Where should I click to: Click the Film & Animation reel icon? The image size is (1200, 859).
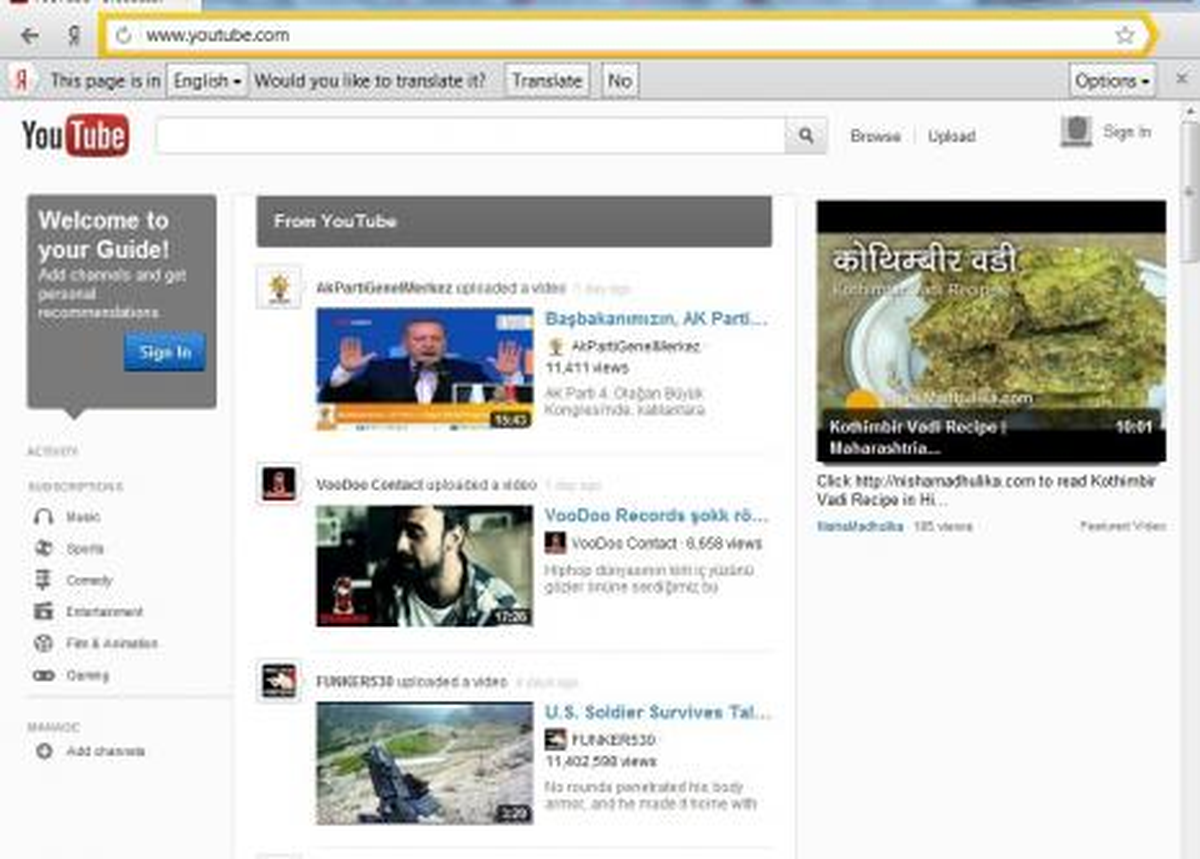click(x=43, y=643)
